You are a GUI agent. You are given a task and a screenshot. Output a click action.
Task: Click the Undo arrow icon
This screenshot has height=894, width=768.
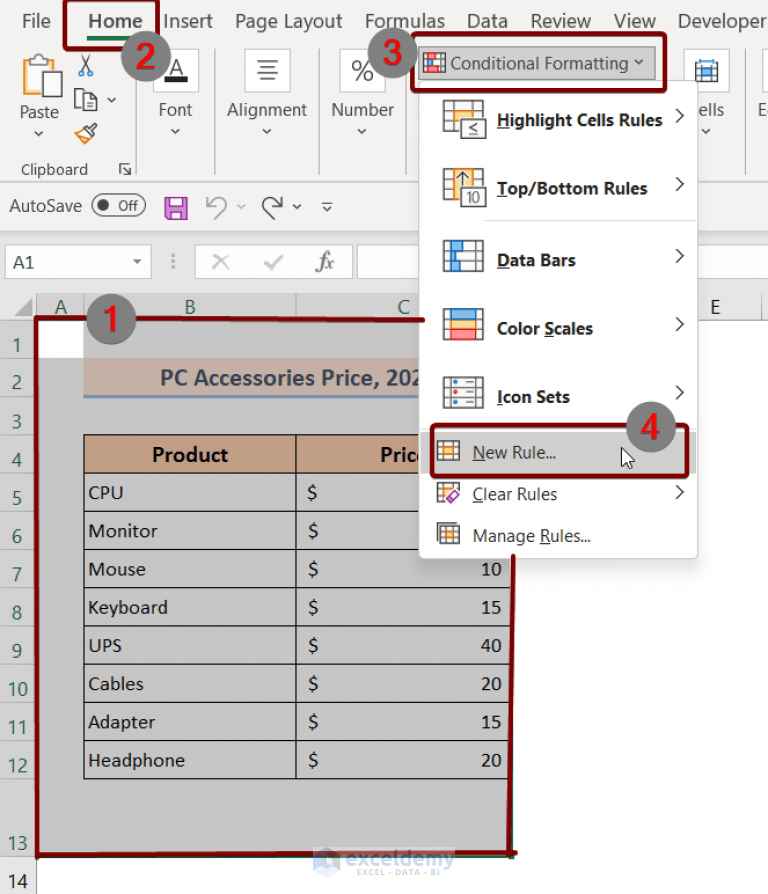217,207
